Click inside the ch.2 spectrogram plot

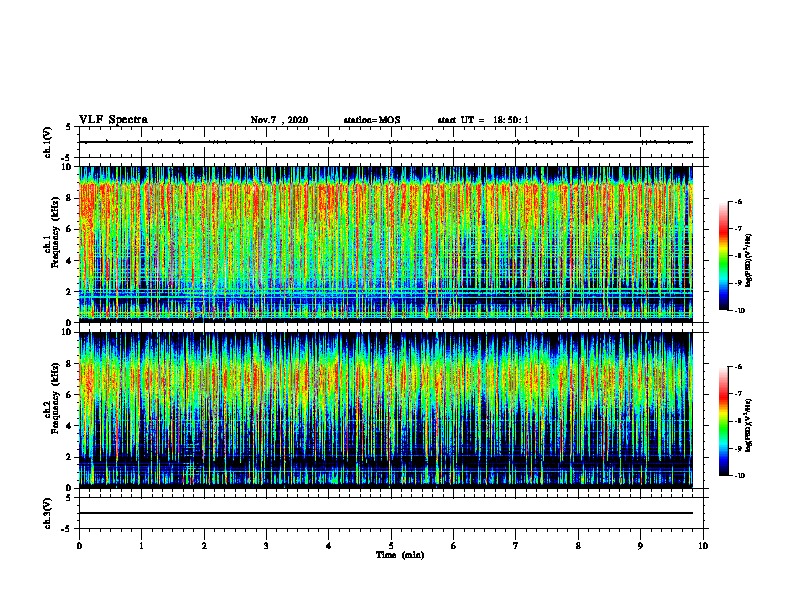coord(386,410)
